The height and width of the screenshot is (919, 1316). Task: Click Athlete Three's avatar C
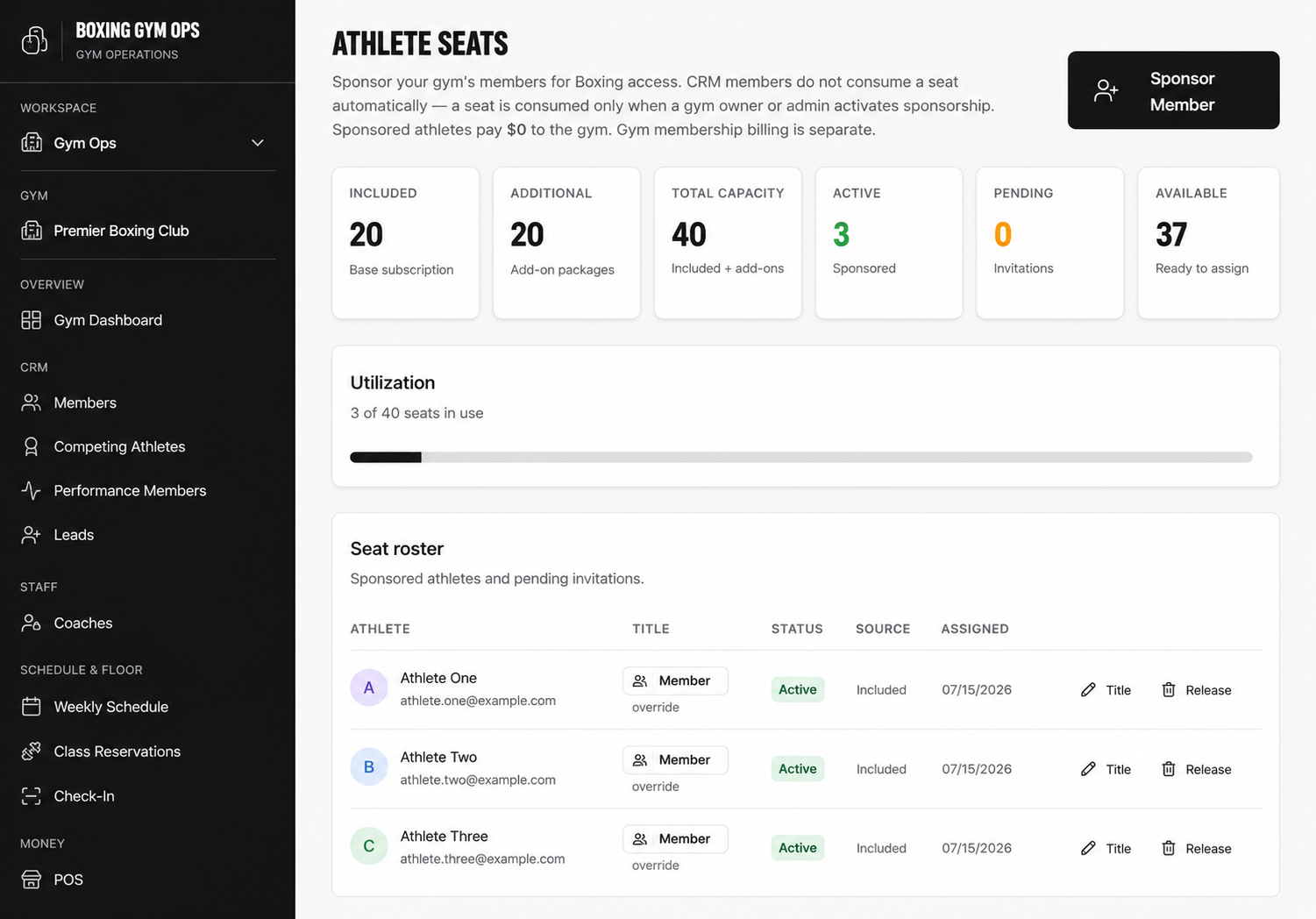(x=369, y=846)
